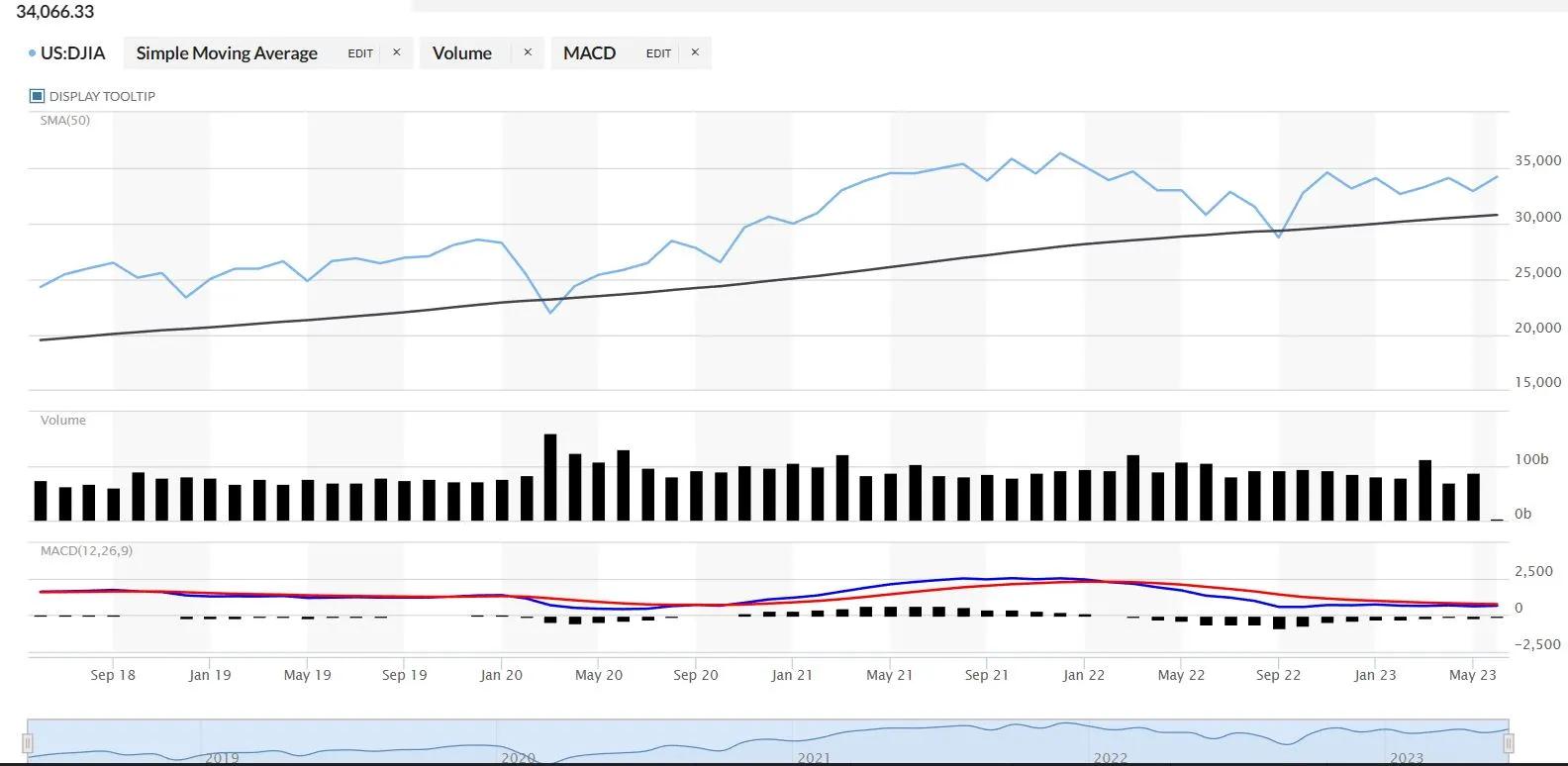This screenshot has height=766, width=1568.
Task: Click the 25,000 price axis label
Action: click(1537, 272)
